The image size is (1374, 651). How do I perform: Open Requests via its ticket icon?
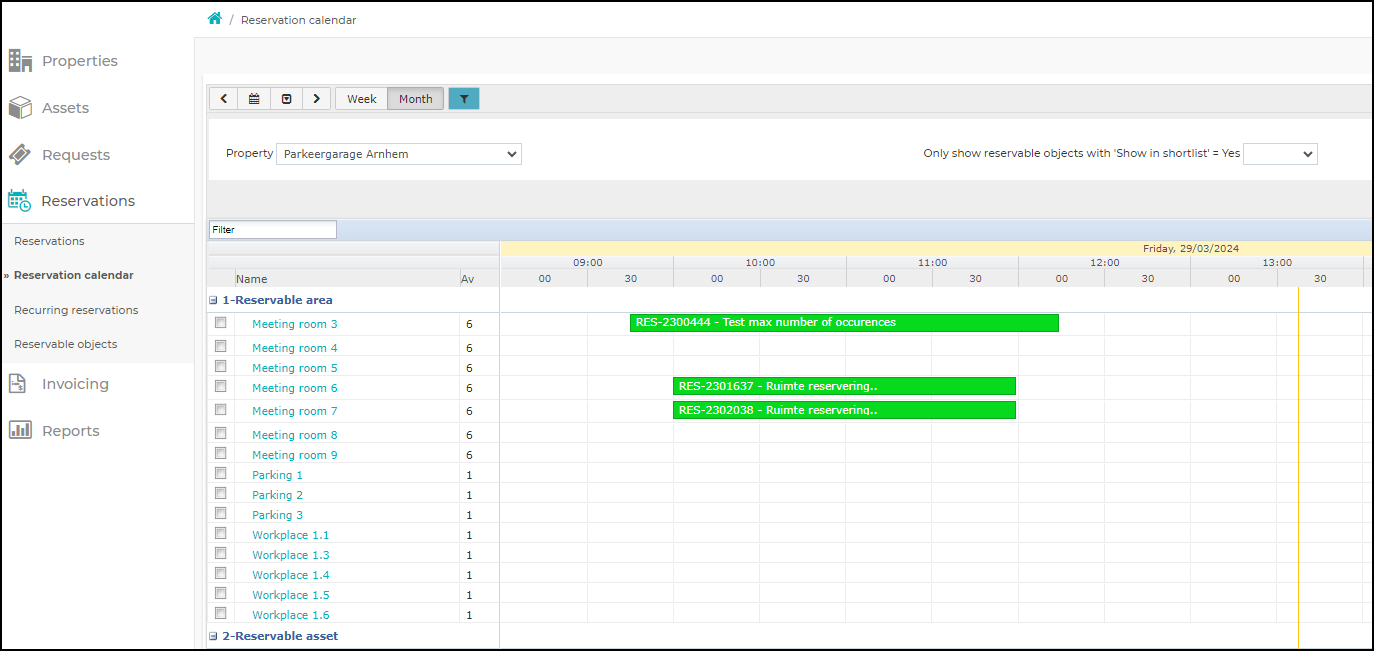tap(20, 155)
